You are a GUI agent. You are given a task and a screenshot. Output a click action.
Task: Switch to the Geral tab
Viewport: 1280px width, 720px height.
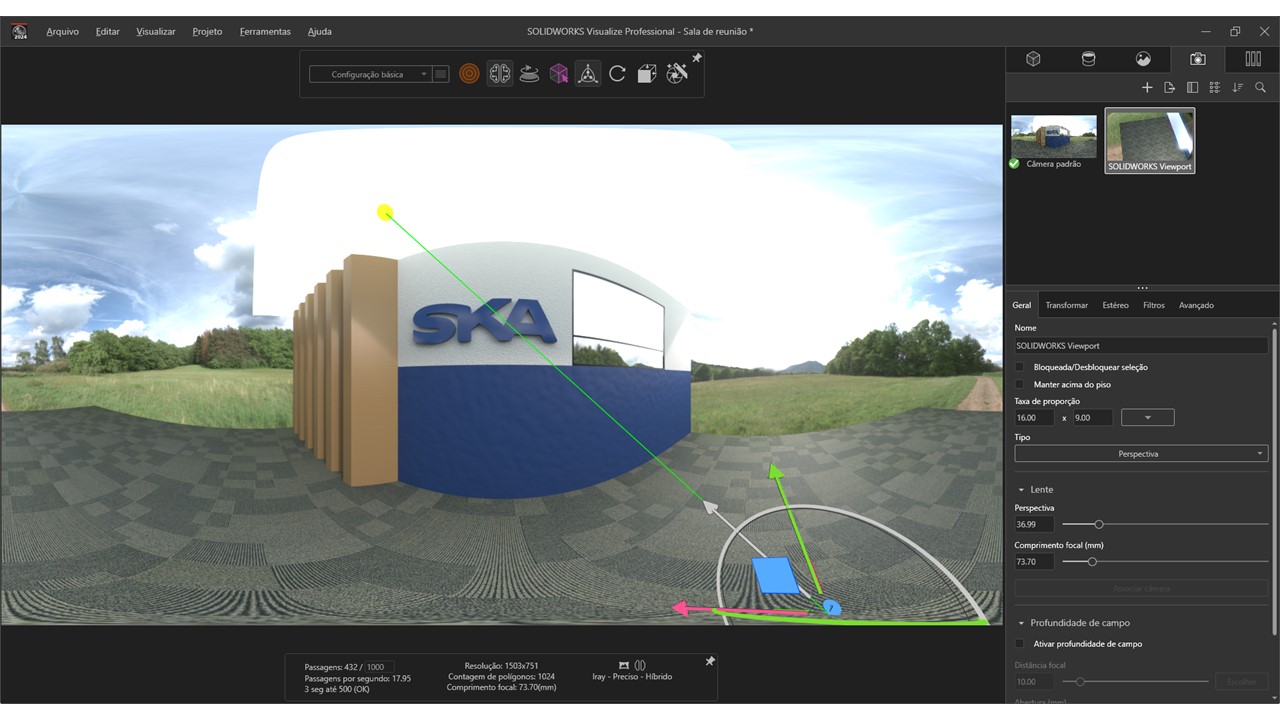click(1021, 305)
